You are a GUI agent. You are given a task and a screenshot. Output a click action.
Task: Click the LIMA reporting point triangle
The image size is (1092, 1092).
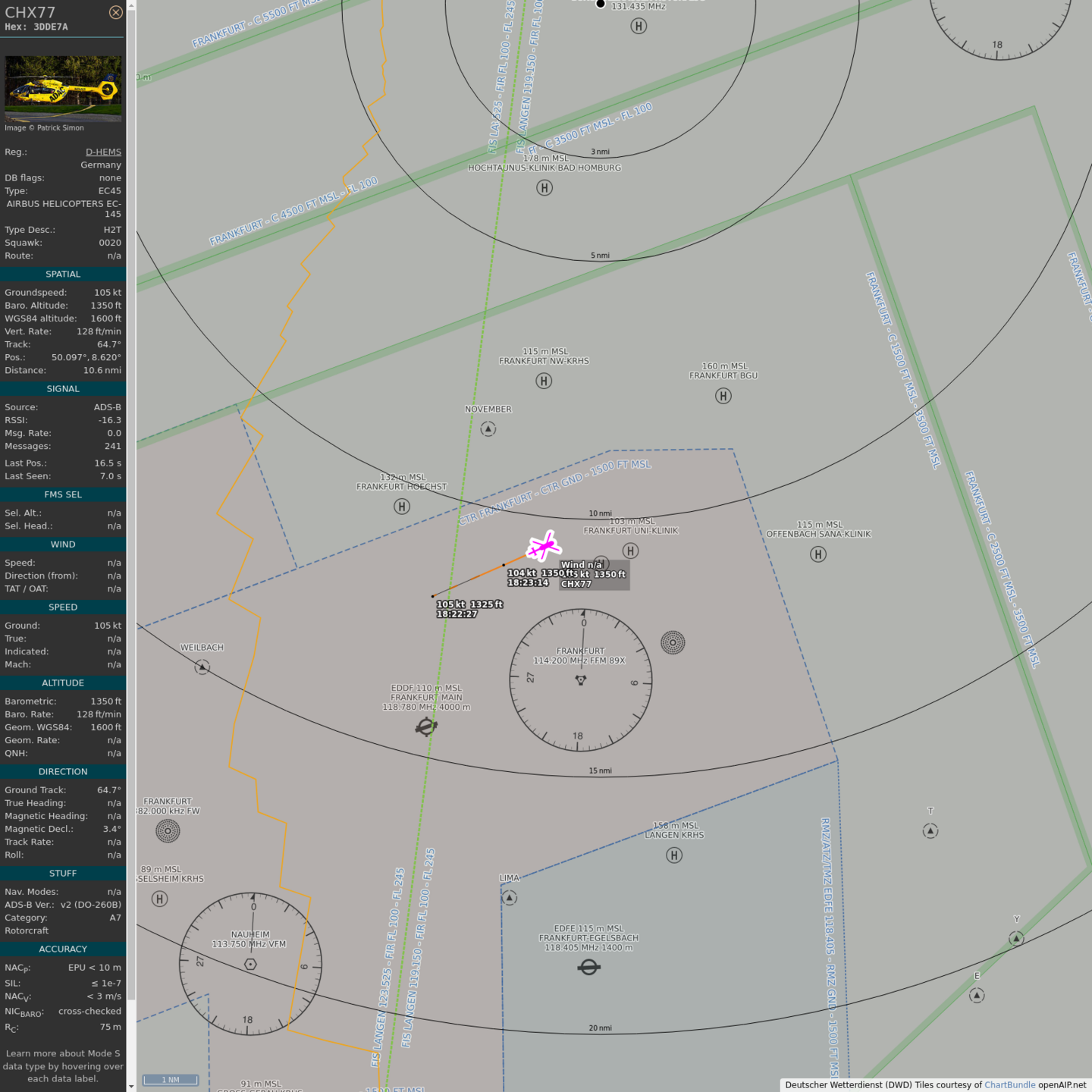(510, 898)
